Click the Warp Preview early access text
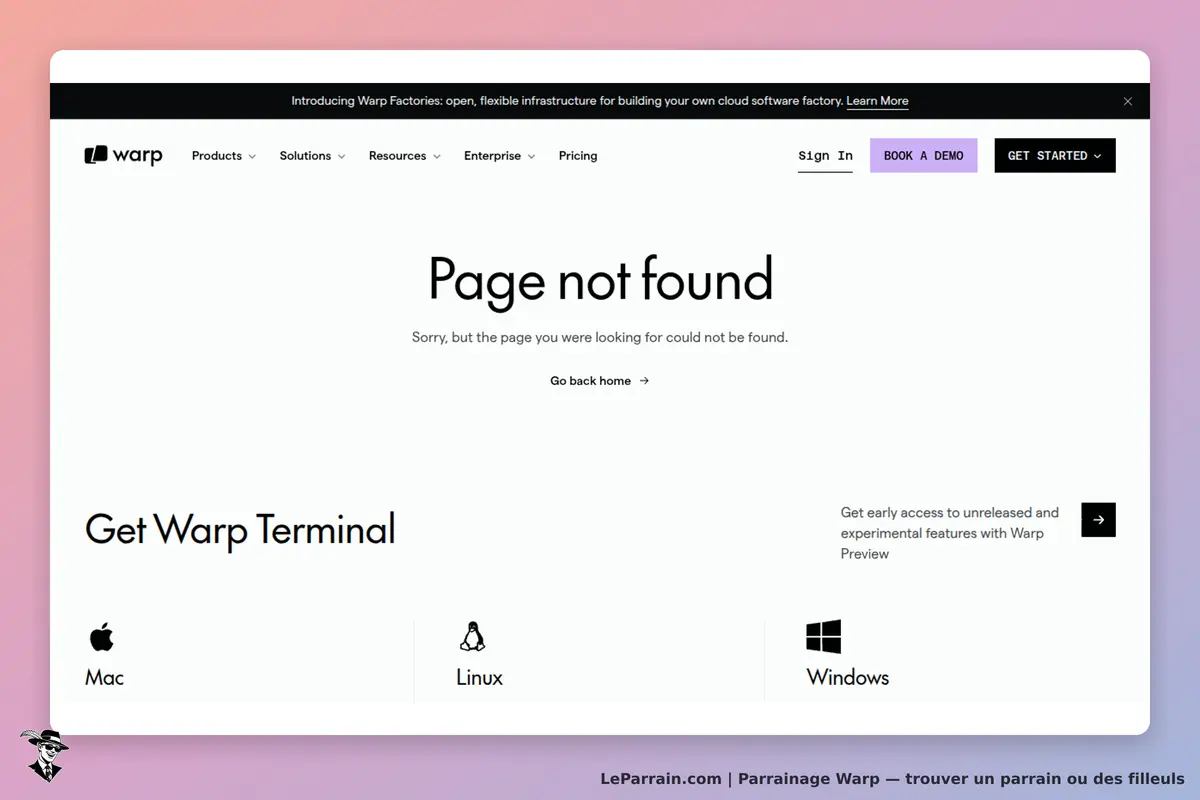Viewport: 1200px width, 800px height. [950, 533]
